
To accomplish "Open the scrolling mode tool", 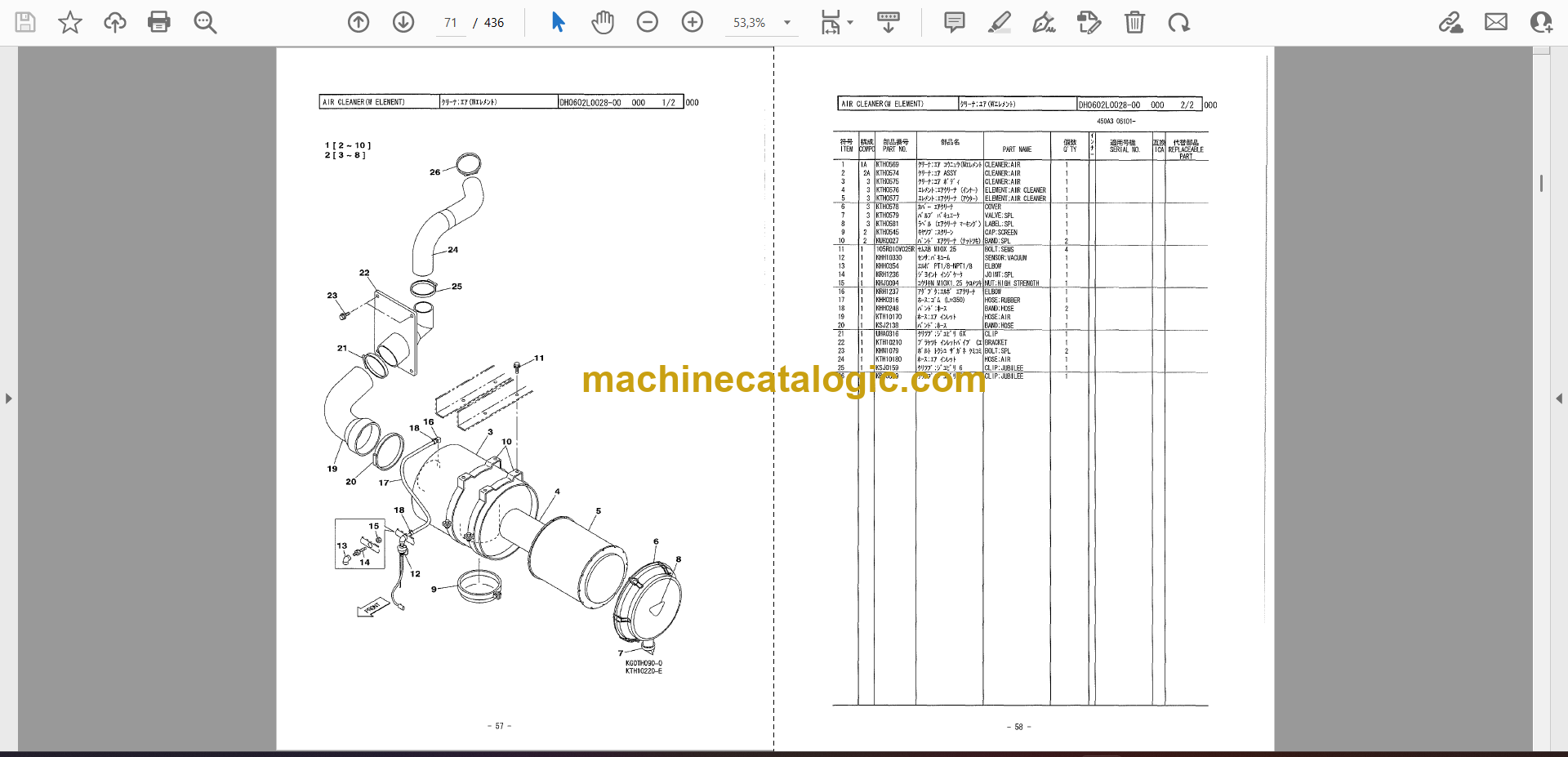I will (889, 22).
